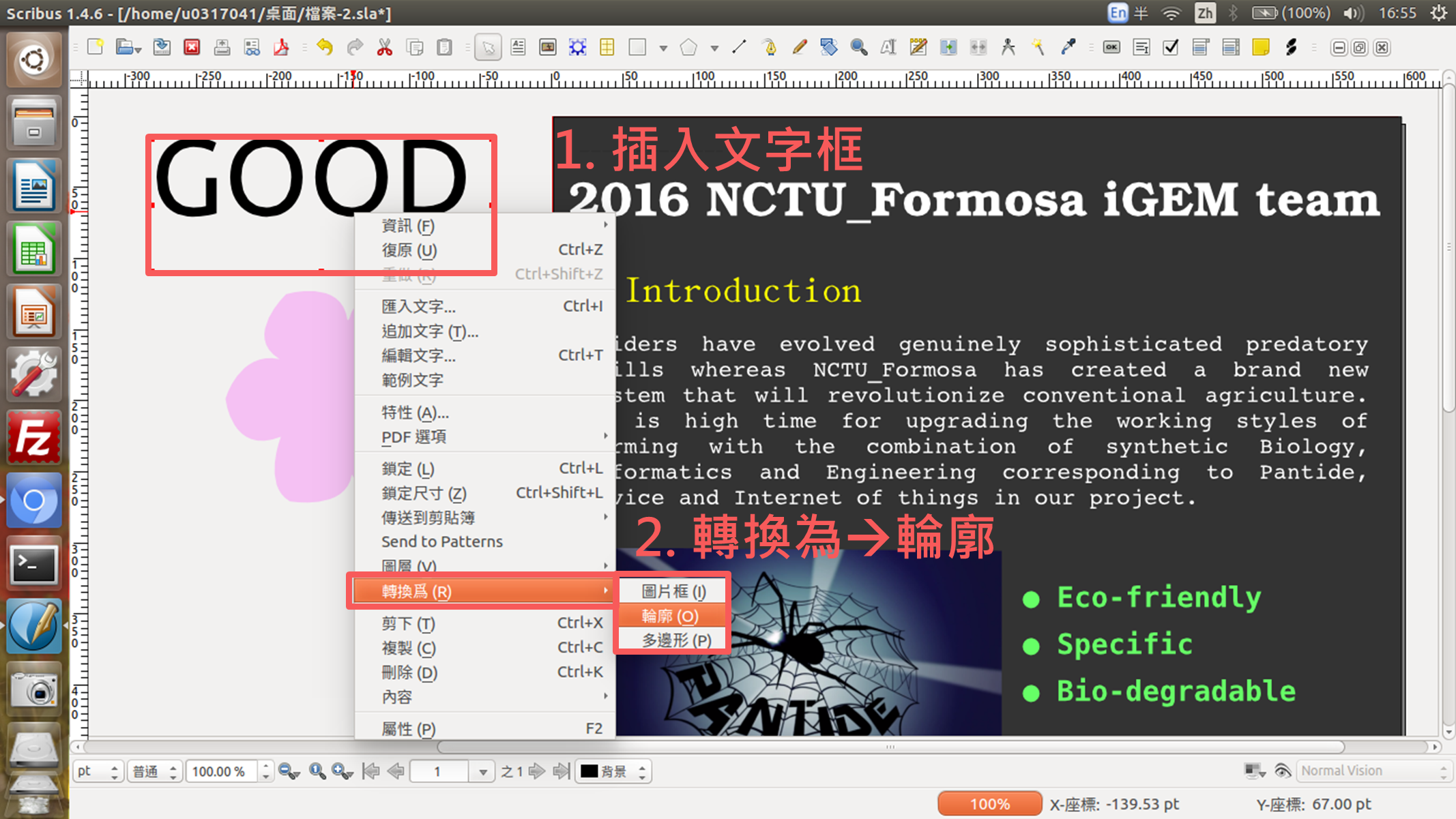Image resolution: width=1456 pixels, height=819 pixels.
Task: Select the Zoom magnifier tool
Action: coord(859,47)
